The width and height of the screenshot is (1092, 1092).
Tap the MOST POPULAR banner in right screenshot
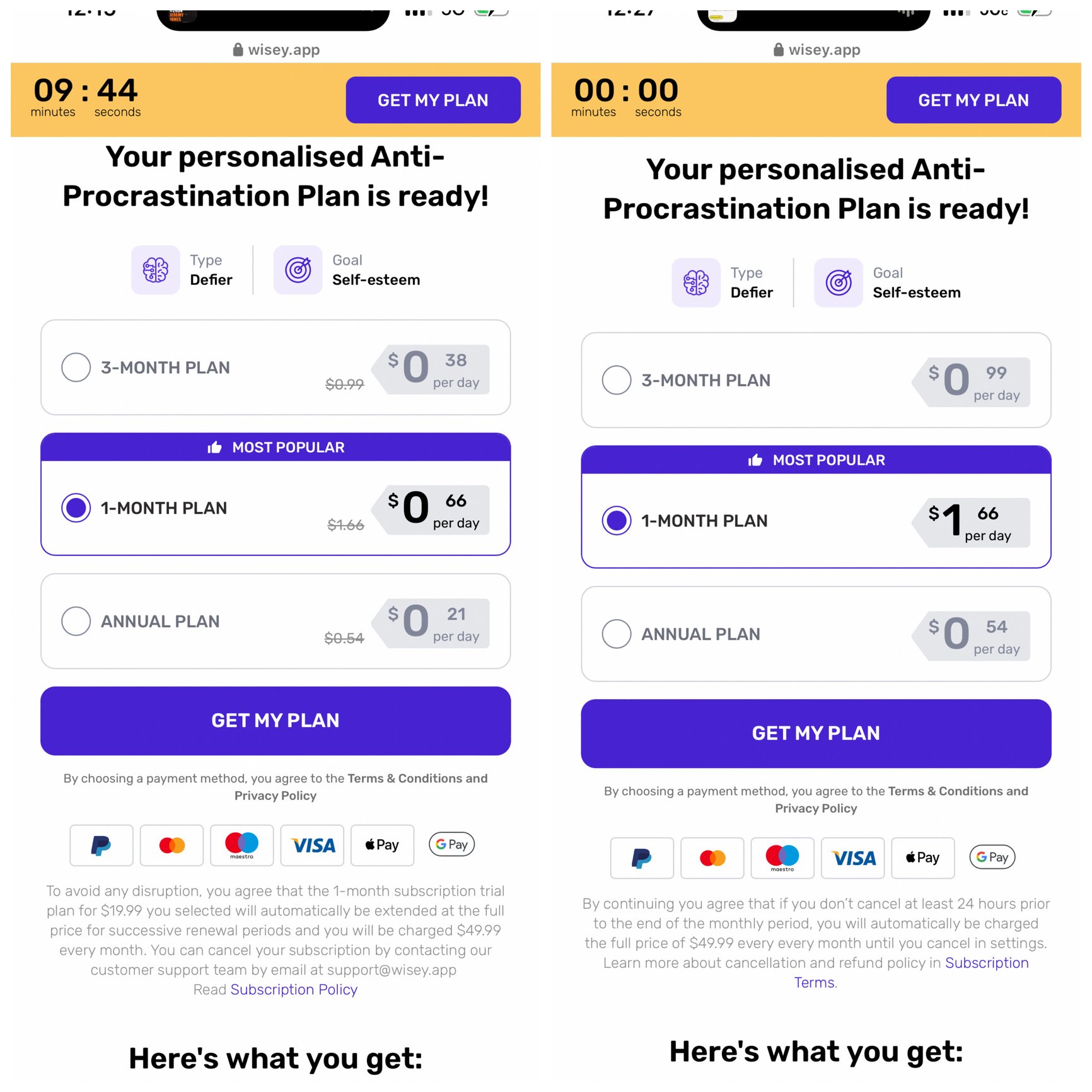[816, 460]
